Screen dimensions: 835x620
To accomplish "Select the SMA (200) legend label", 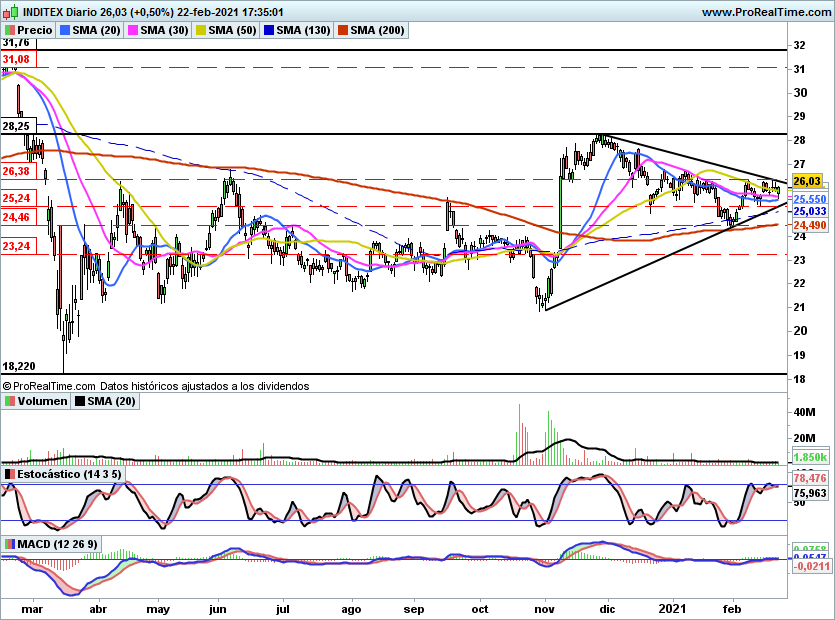I will pyautogui.click(x=377, y=30).
